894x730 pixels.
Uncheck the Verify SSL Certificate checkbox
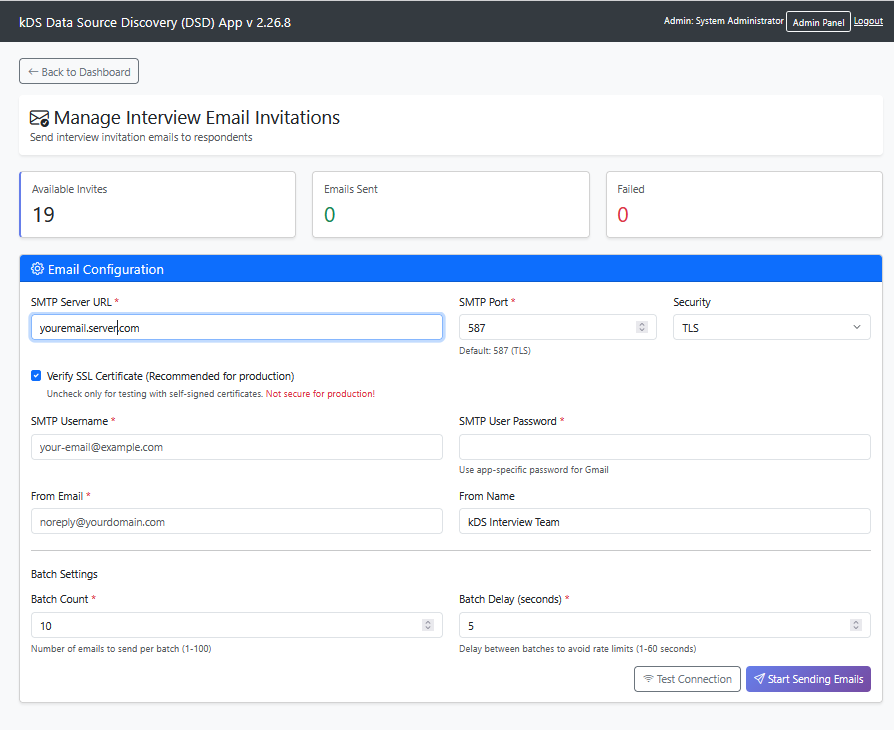pyautogui.click(x=36, y=376)
